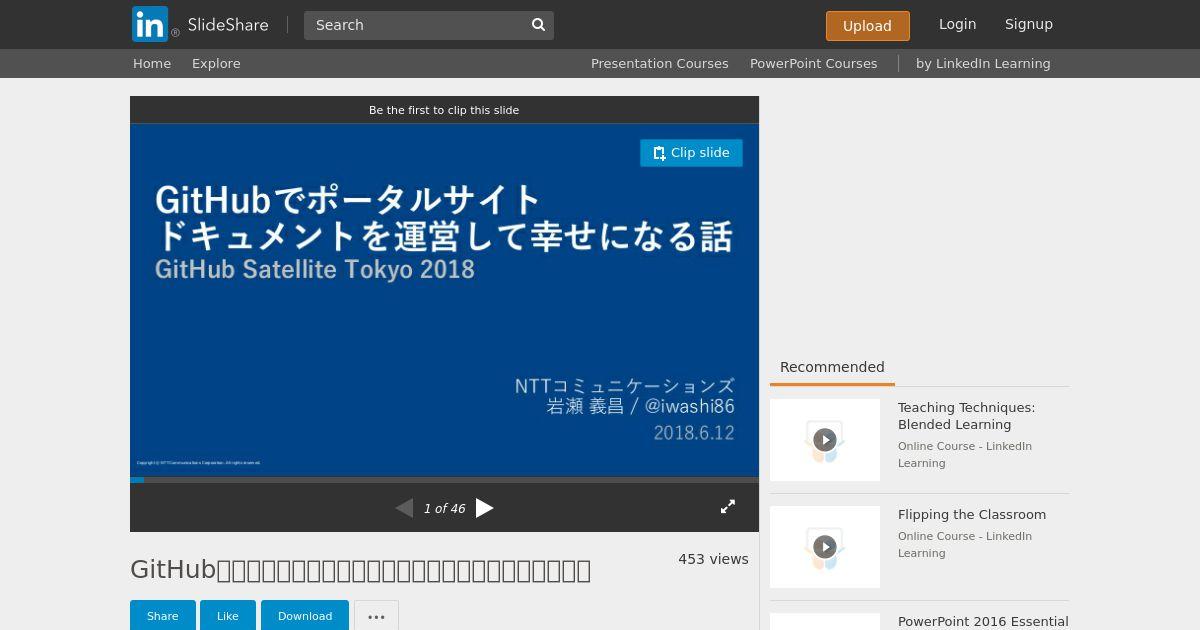Click the 453 views count
The width and height of the screenshot is (1200, 630).
point(713,559)
